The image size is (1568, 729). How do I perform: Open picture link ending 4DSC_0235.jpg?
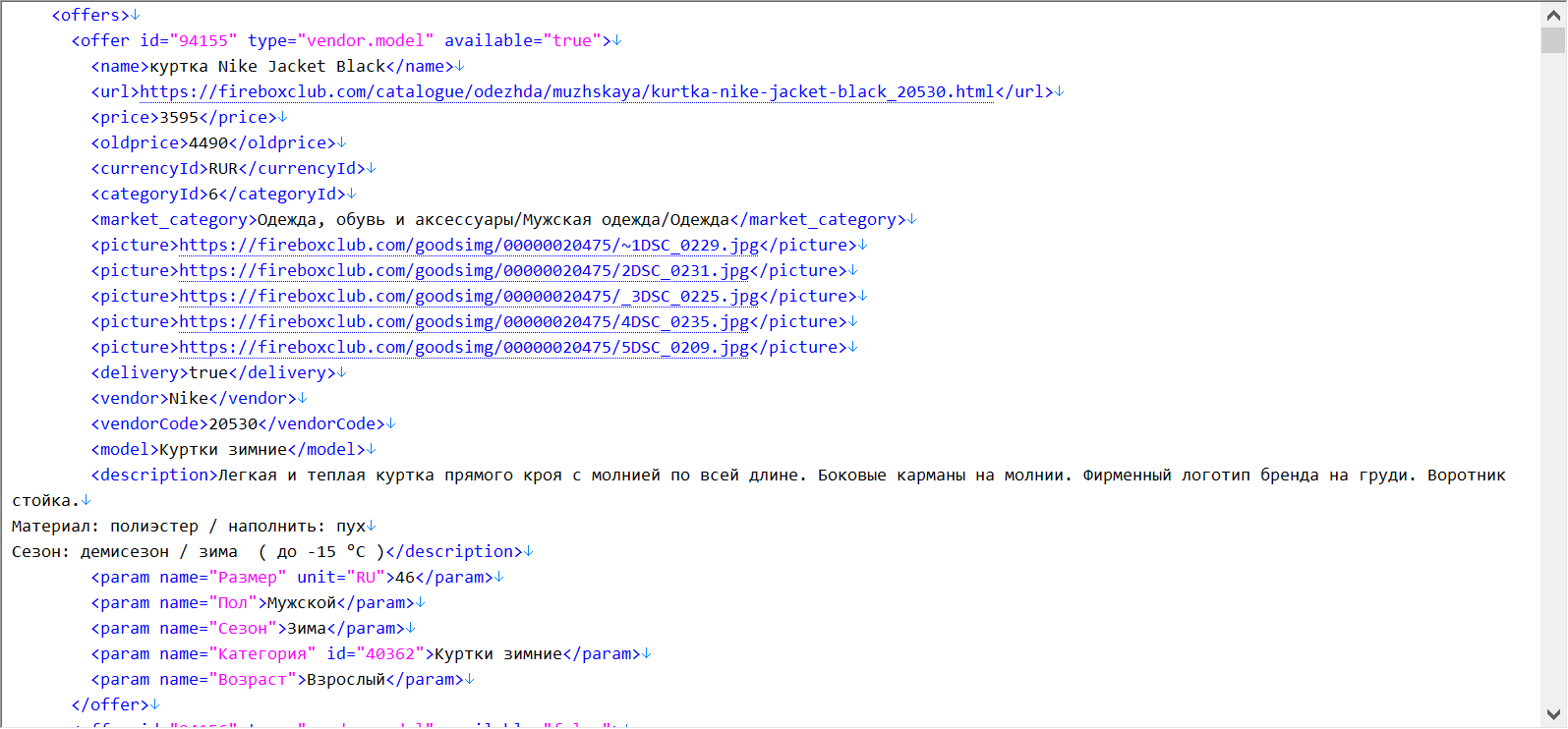pos(464,321)
